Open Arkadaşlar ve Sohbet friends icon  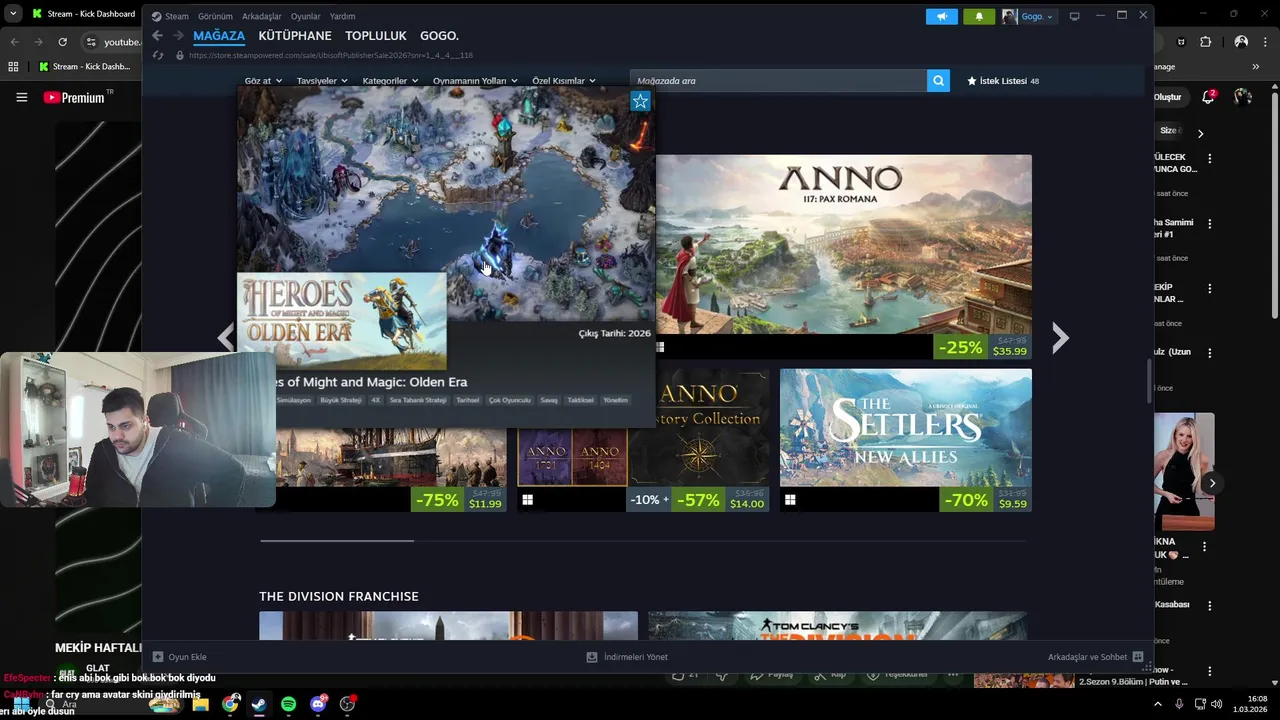pyautogui.click(x=1138, y=657)
